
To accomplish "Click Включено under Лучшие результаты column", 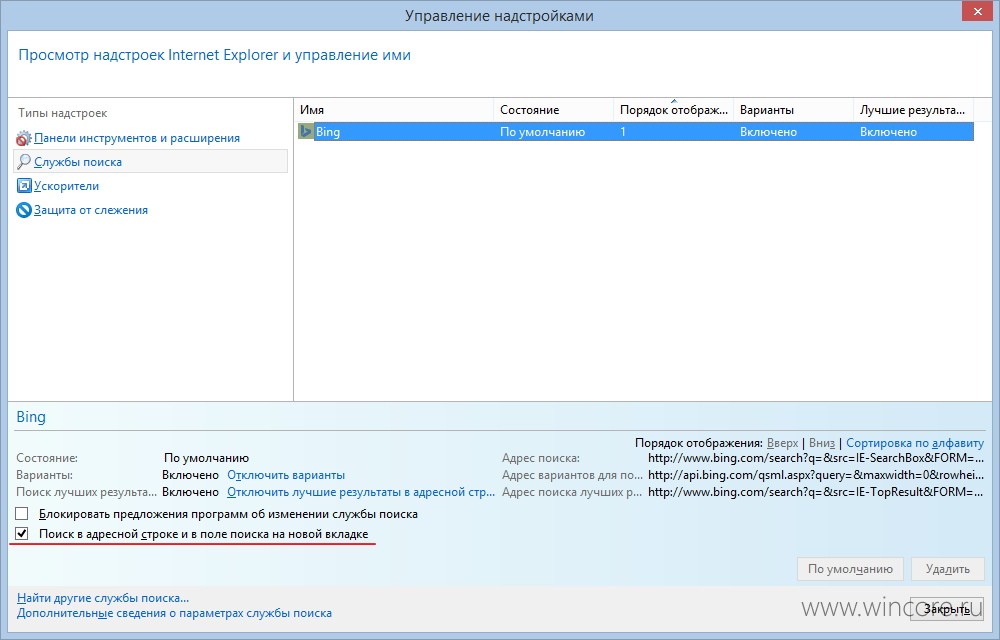I will (x=888, y=132).
